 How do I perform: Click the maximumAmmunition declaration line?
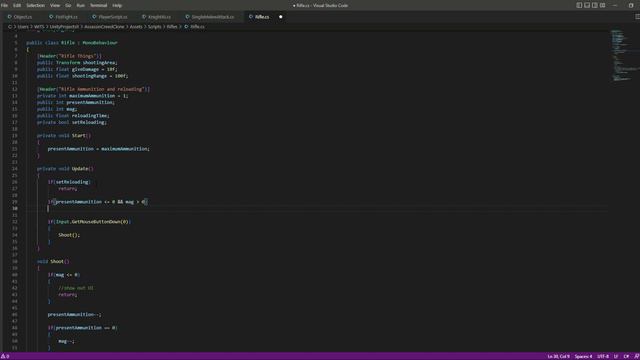point(82,96)
